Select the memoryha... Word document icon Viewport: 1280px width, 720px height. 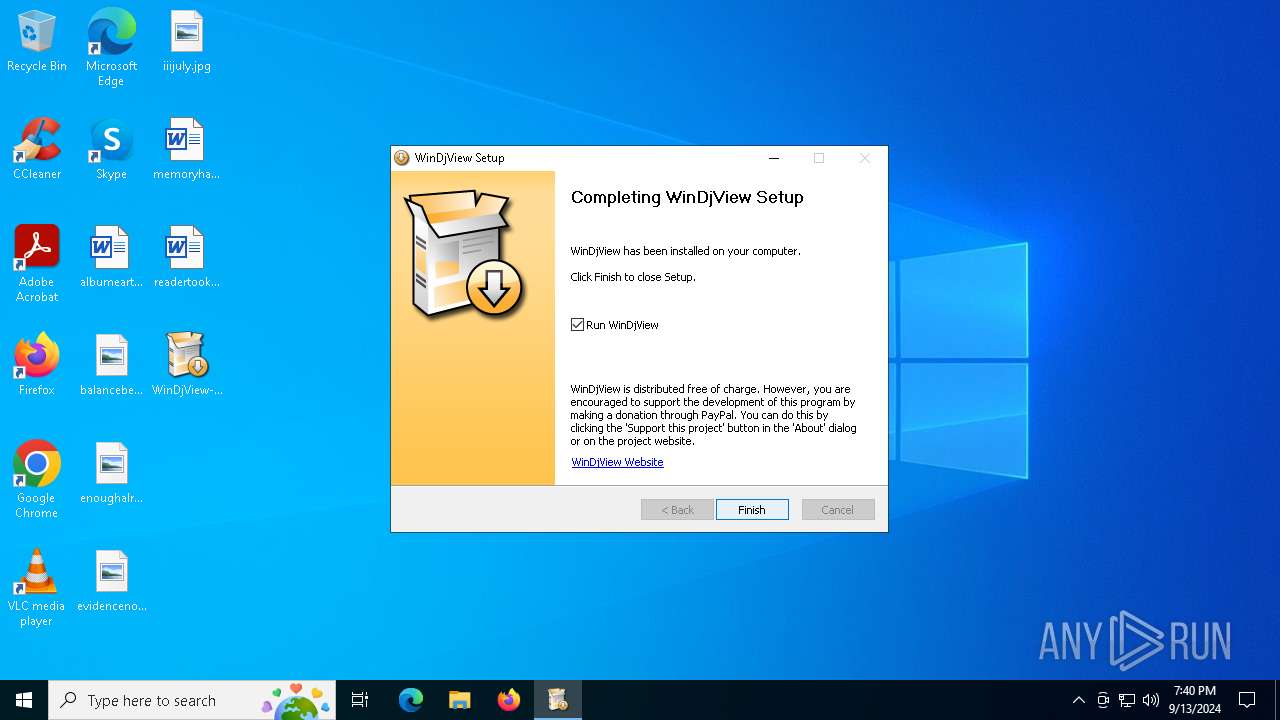(186, 150)
